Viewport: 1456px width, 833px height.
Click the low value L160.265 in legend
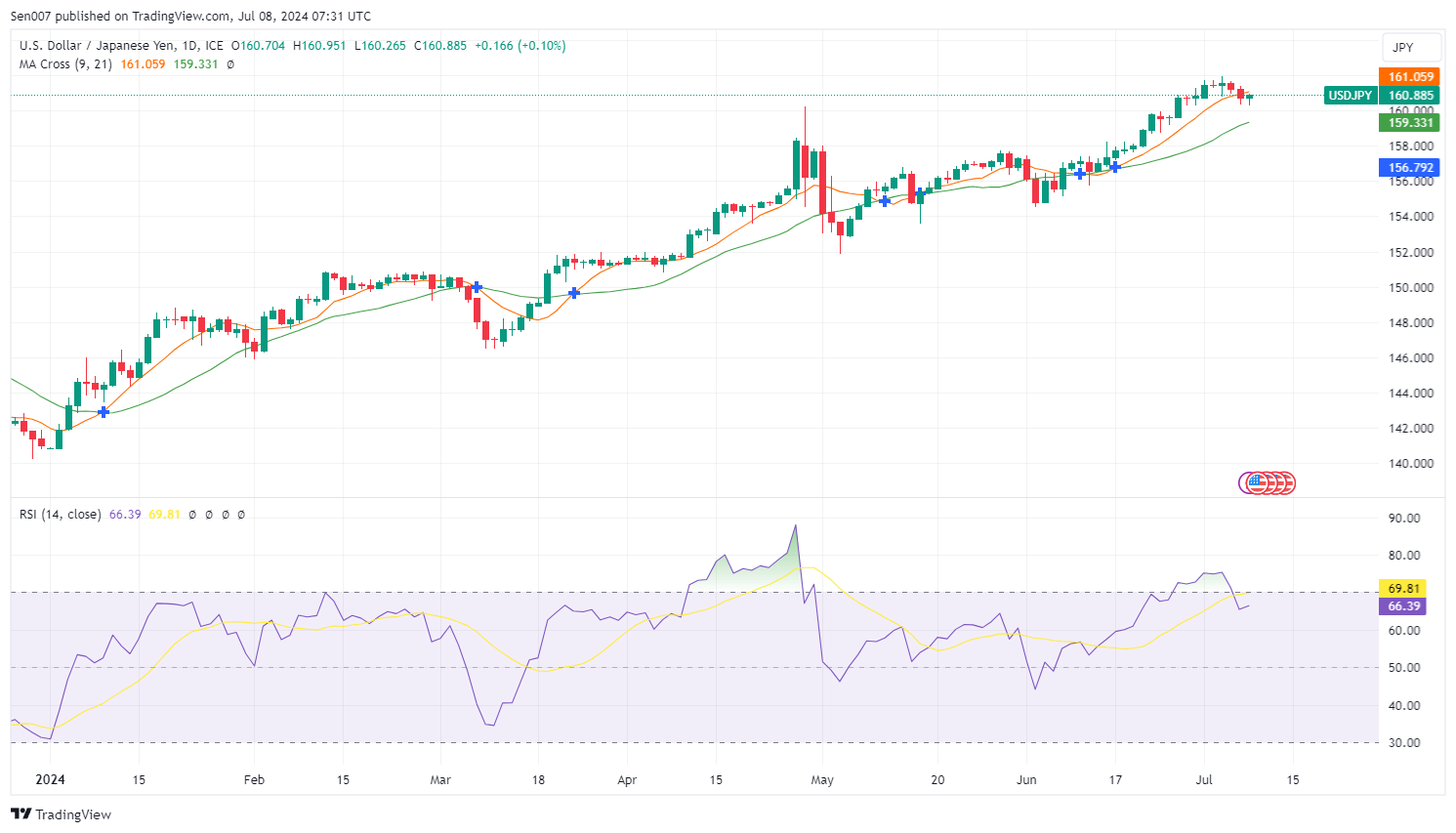click(380, 46)
